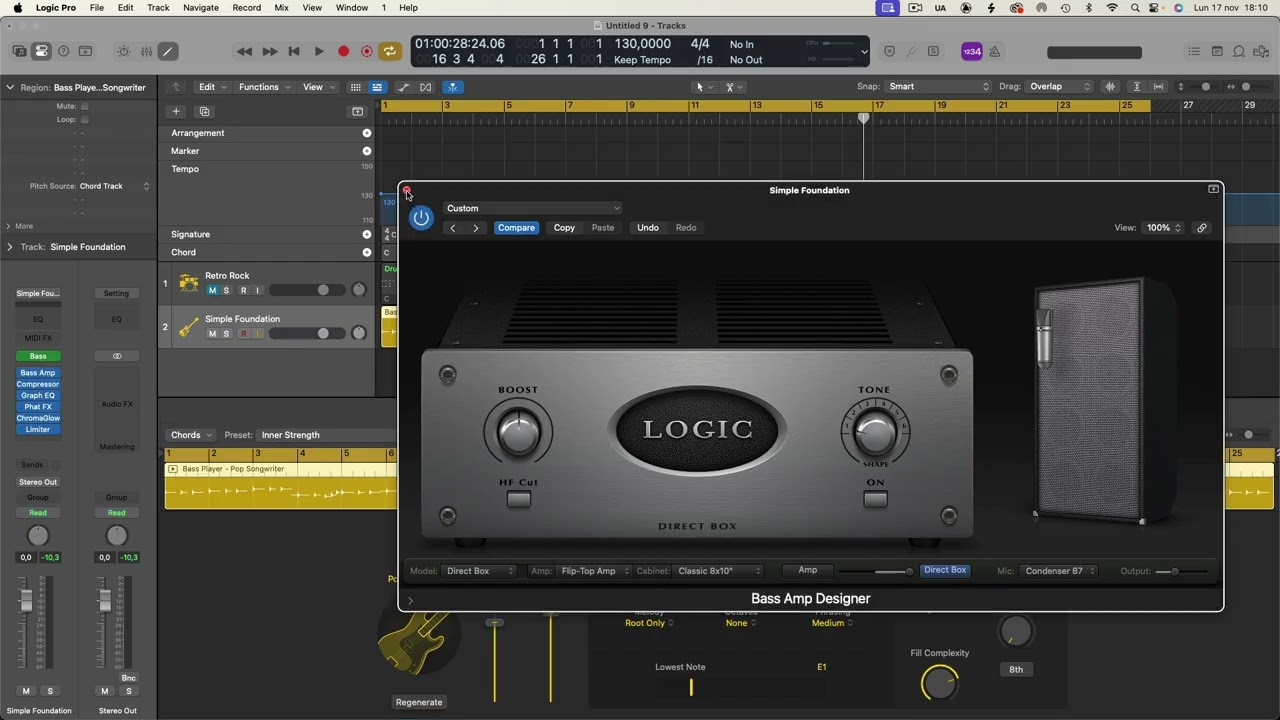
Task: Open the Custom preset dropdown
Action: (532, 208)
